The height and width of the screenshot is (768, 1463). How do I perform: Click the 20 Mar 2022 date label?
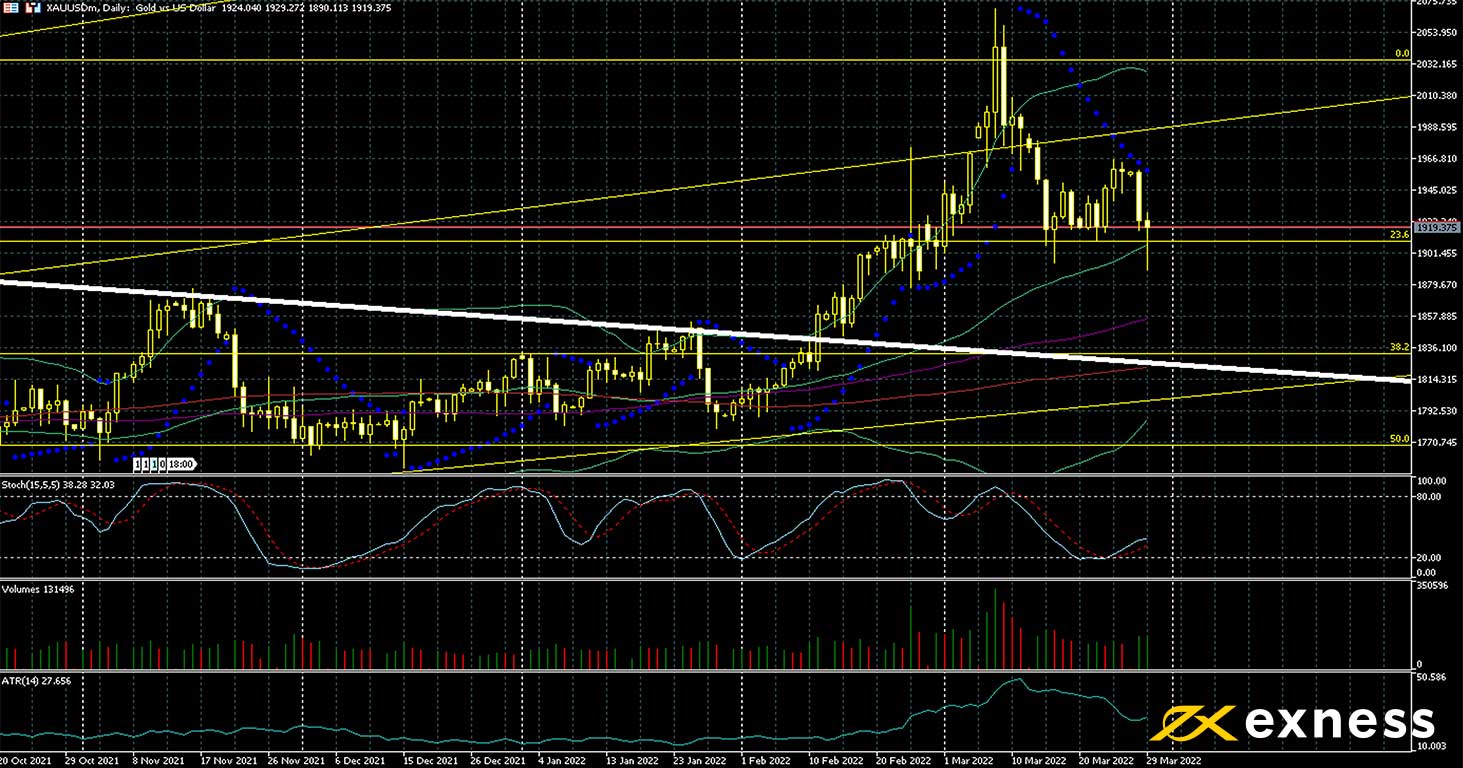(1104, 760)
